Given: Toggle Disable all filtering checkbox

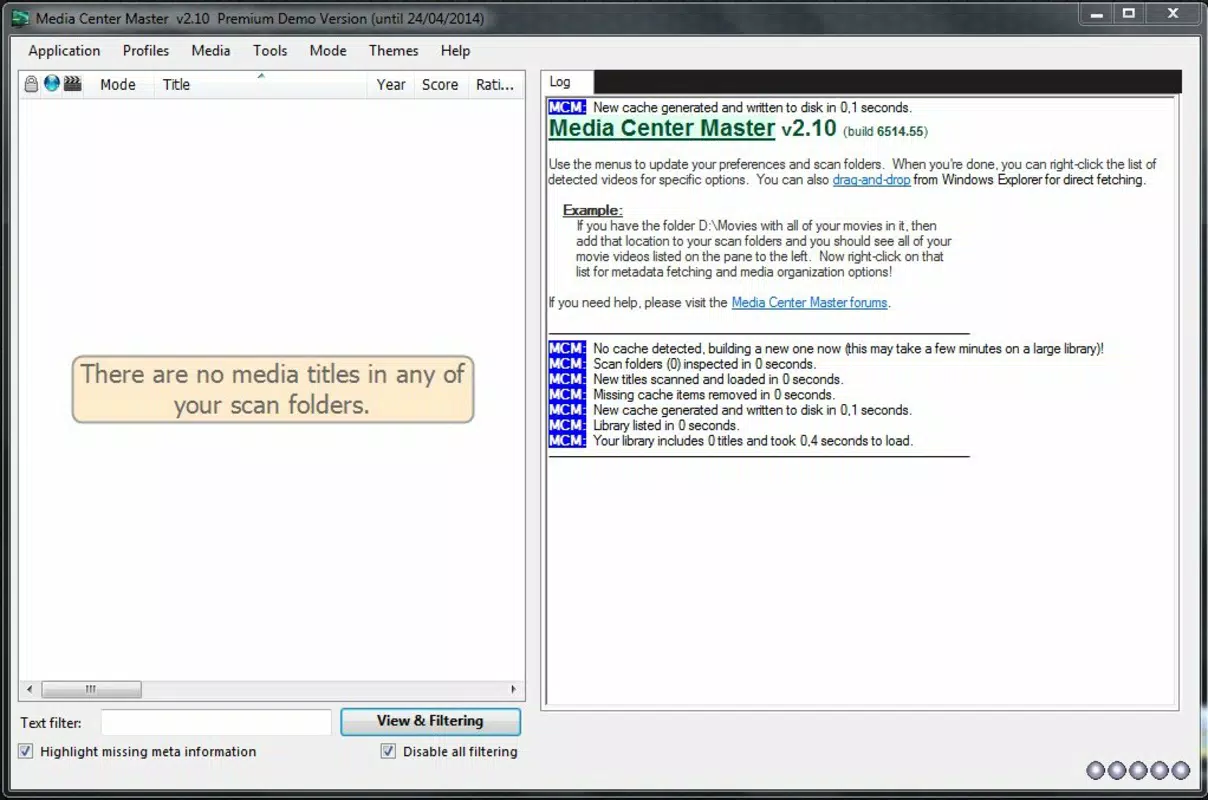Looking at the screenshot, I should pos(388,751).
